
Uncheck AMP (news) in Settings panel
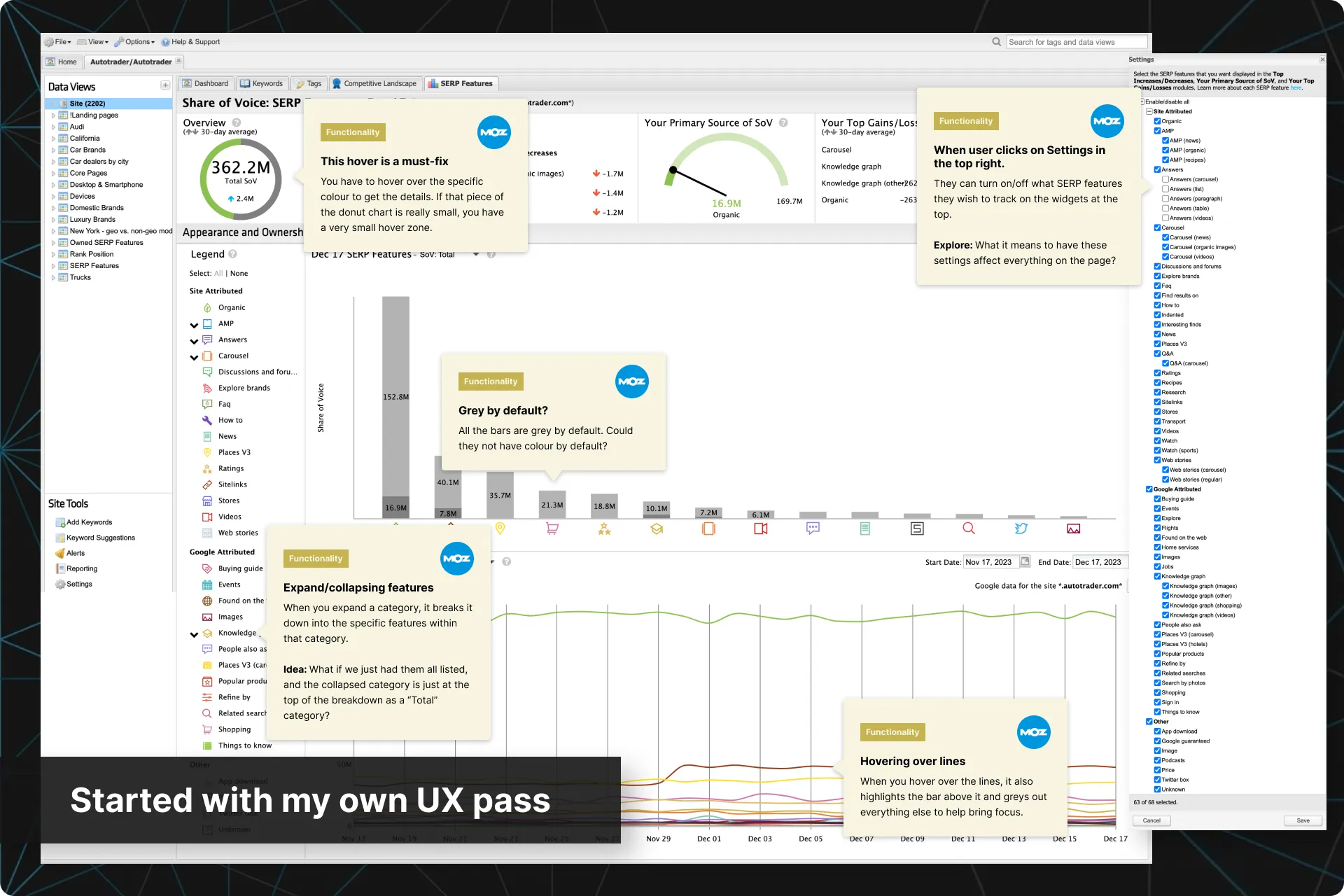point(1165,141)
